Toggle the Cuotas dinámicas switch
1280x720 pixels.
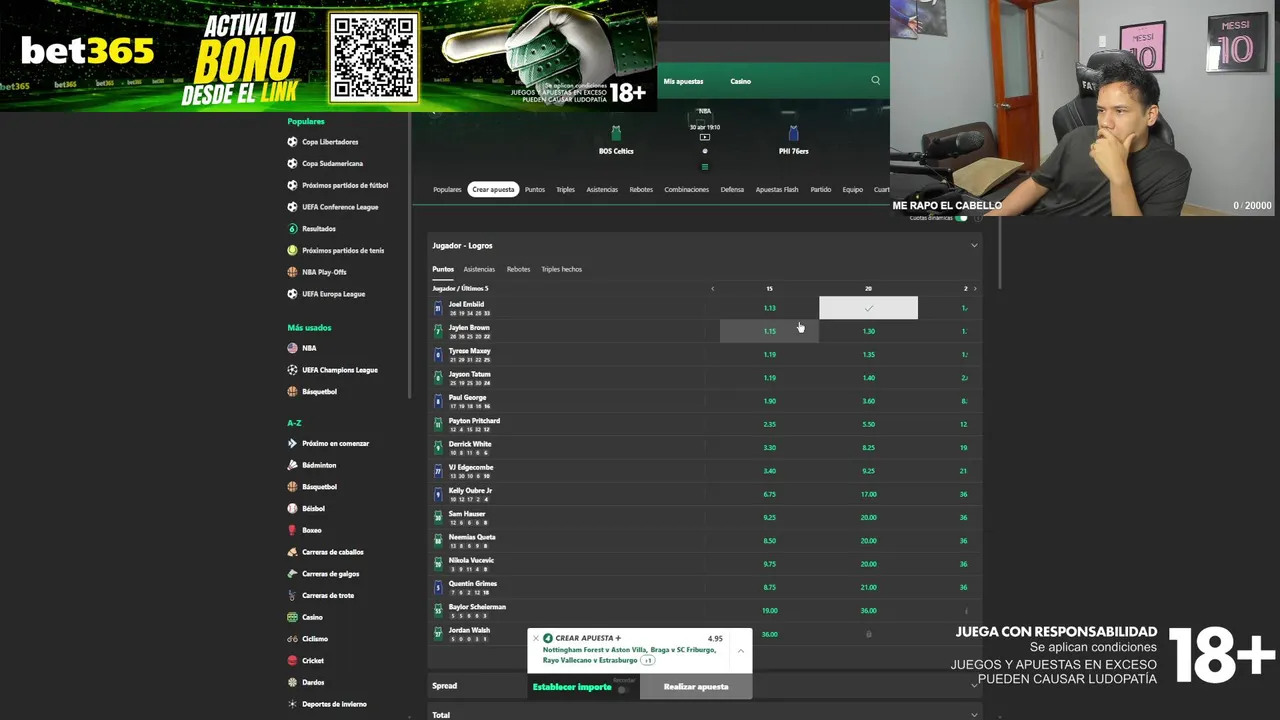961,217
